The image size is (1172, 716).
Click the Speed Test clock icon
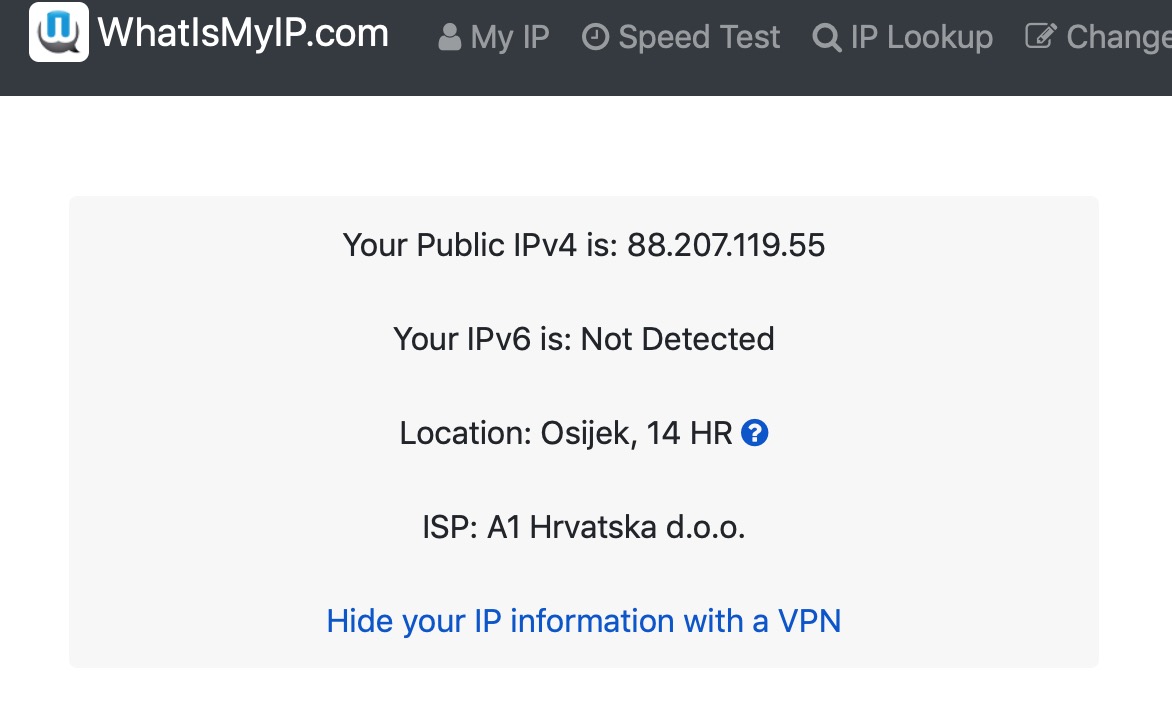595,38
